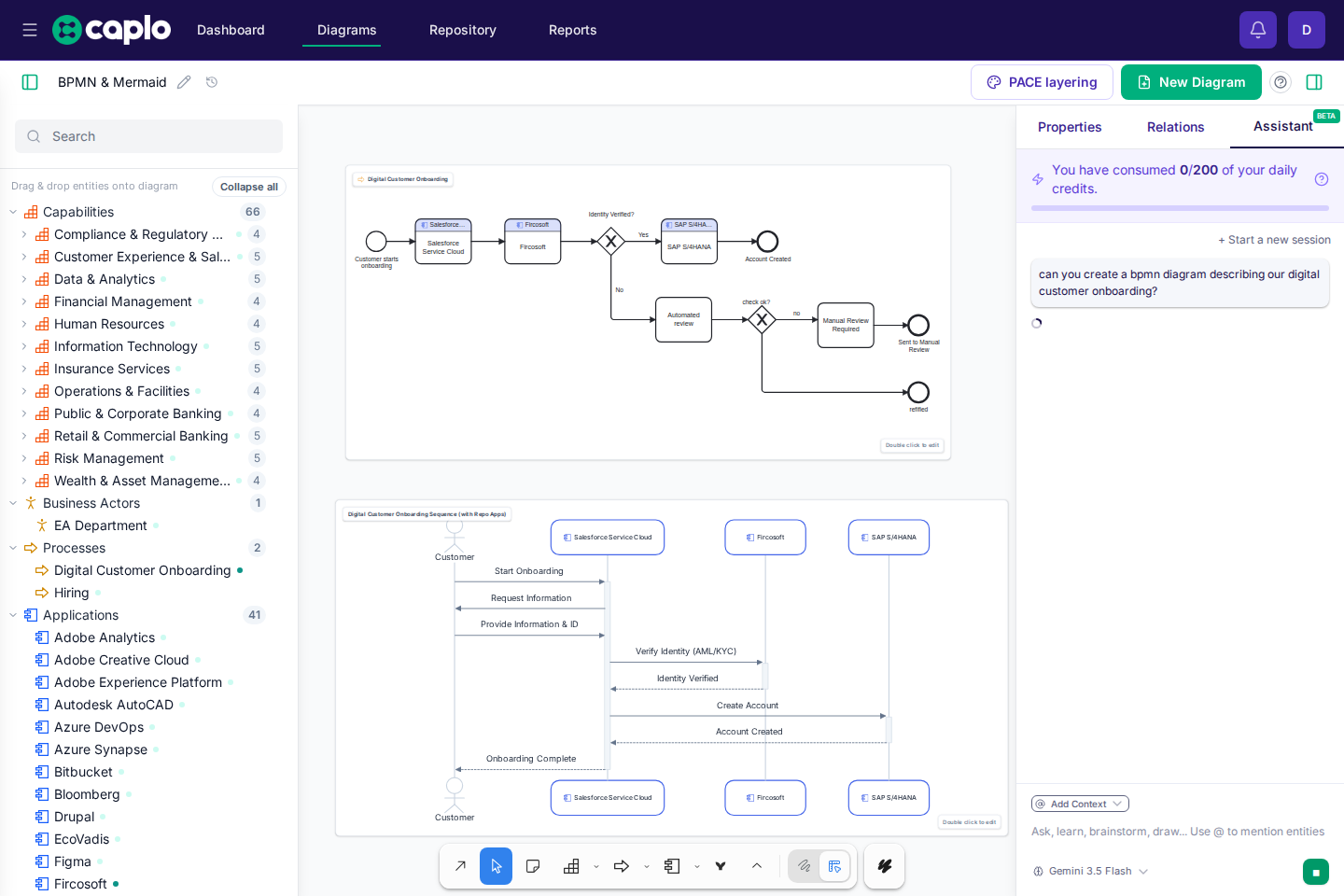Toggle the left sidebar panel icon
The width and height of the screenshot is (1344, 896).
tap(30, 82)
